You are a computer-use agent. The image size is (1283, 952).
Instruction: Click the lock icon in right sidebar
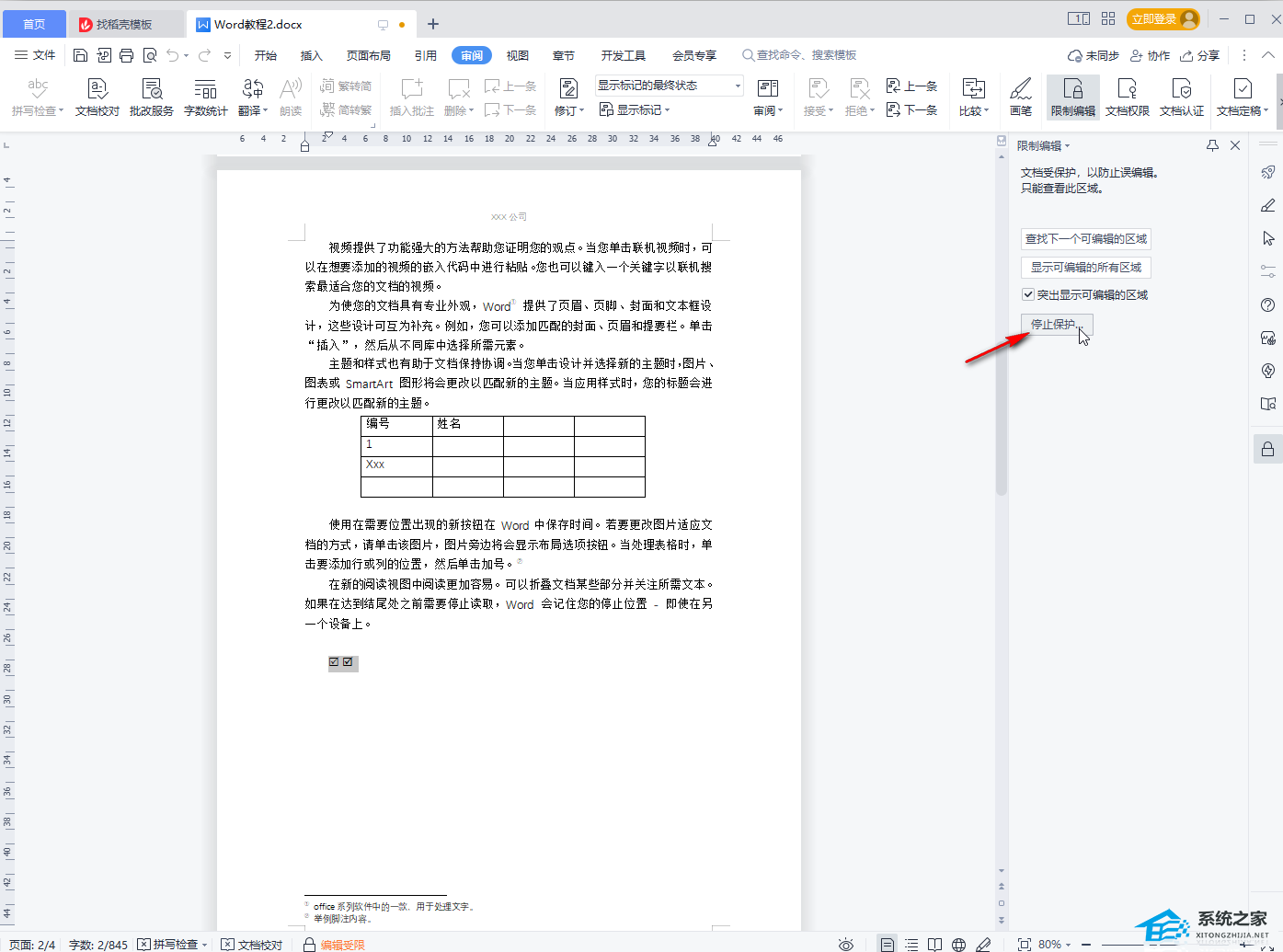pyautogui.click(x=1268, y=449)
